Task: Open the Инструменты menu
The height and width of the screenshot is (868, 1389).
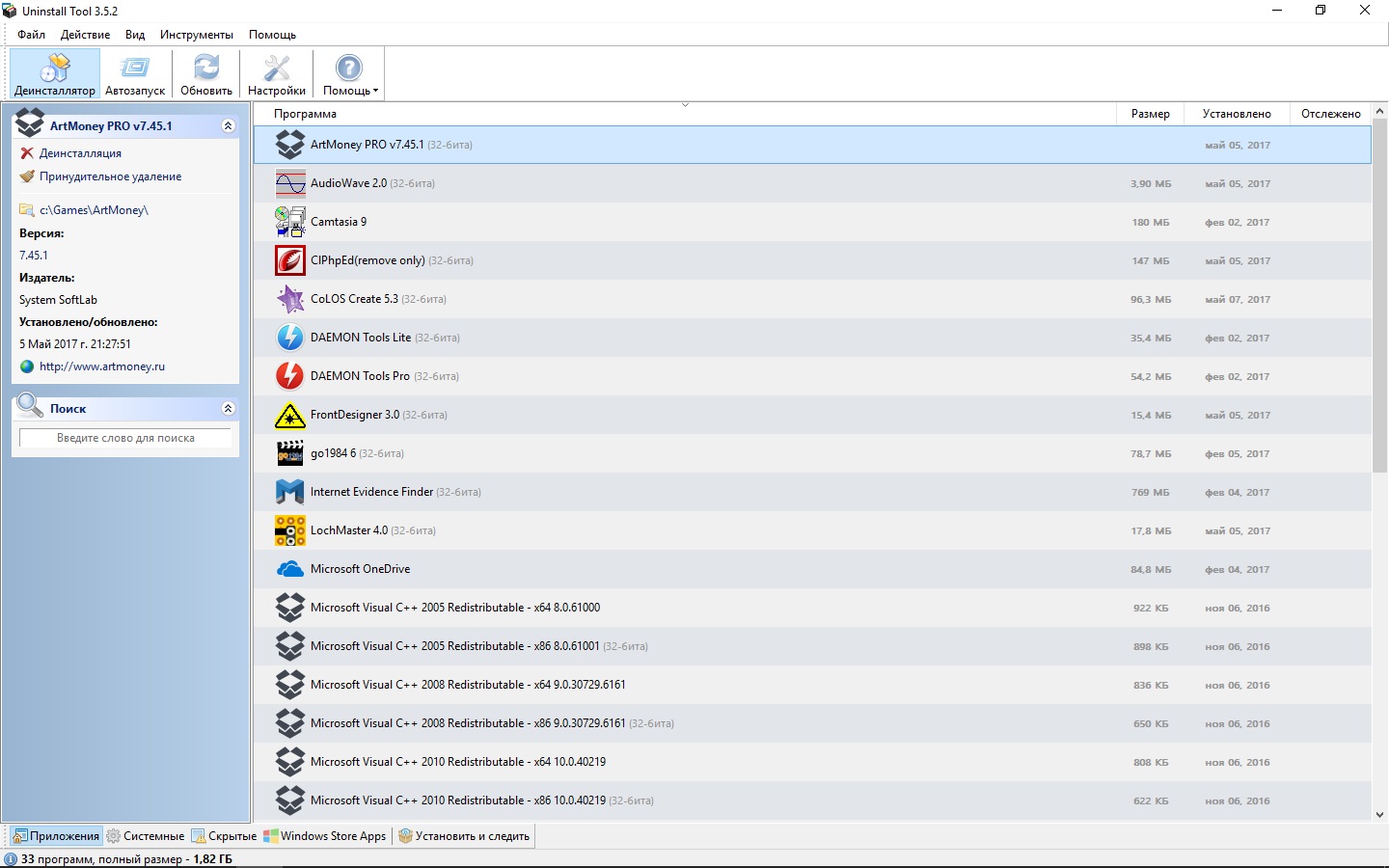Action: [197, 35]
